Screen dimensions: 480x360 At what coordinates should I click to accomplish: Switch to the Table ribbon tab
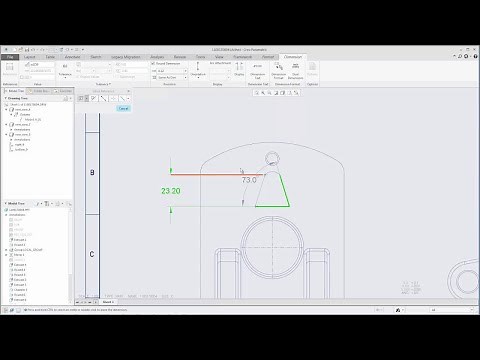pyautogui.click(x=50, y=57)
